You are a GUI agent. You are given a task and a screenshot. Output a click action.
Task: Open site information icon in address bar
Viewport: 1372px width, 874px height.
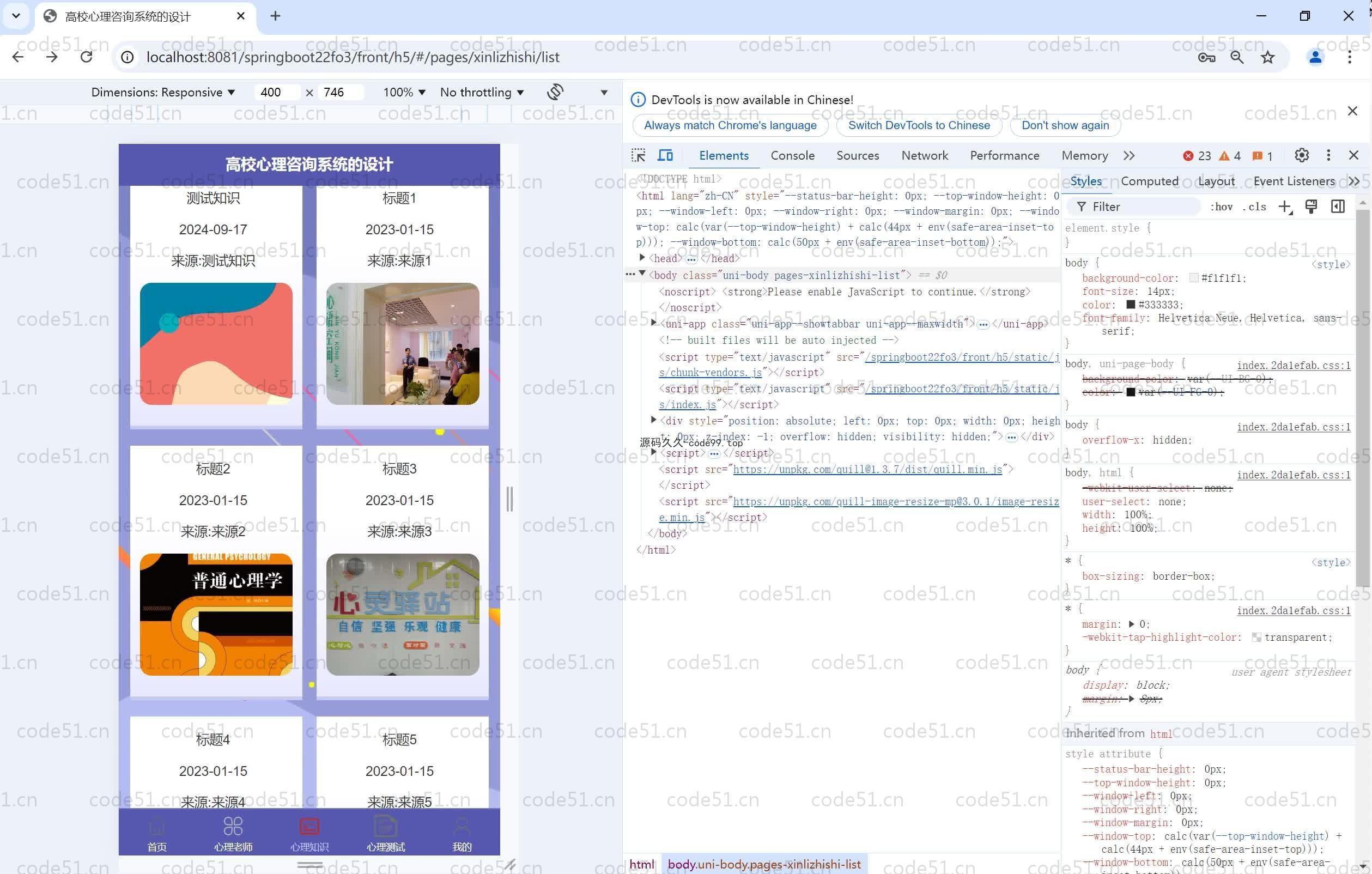pos(128,57)
